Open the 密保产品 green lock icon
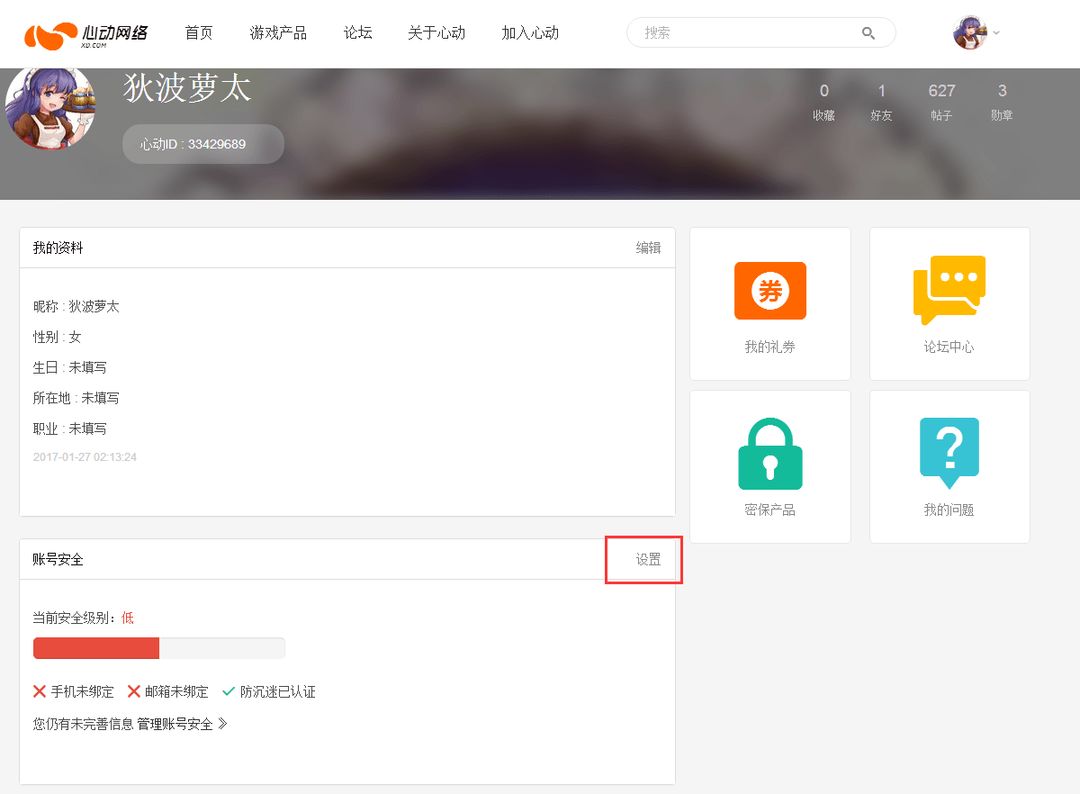 click(770, 454)
